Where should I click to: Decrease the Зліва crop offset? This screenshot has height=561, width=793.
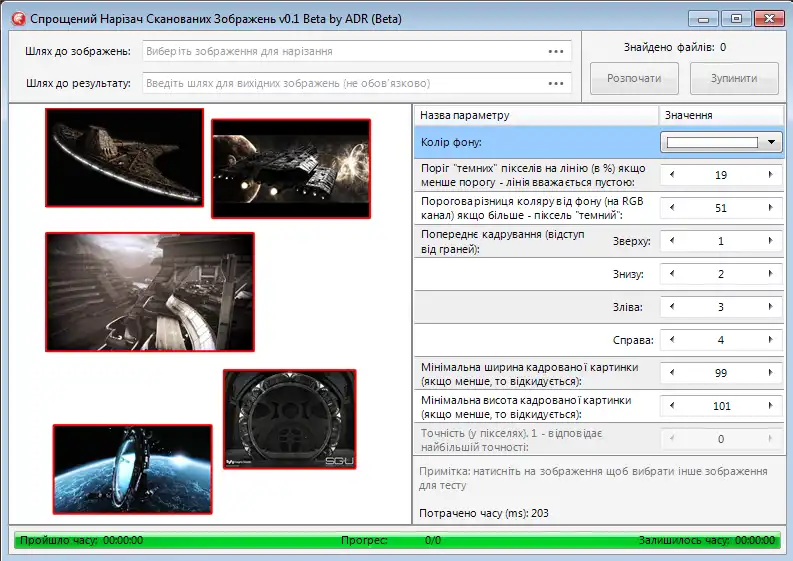pyautogui.click(x=672, y=307)
